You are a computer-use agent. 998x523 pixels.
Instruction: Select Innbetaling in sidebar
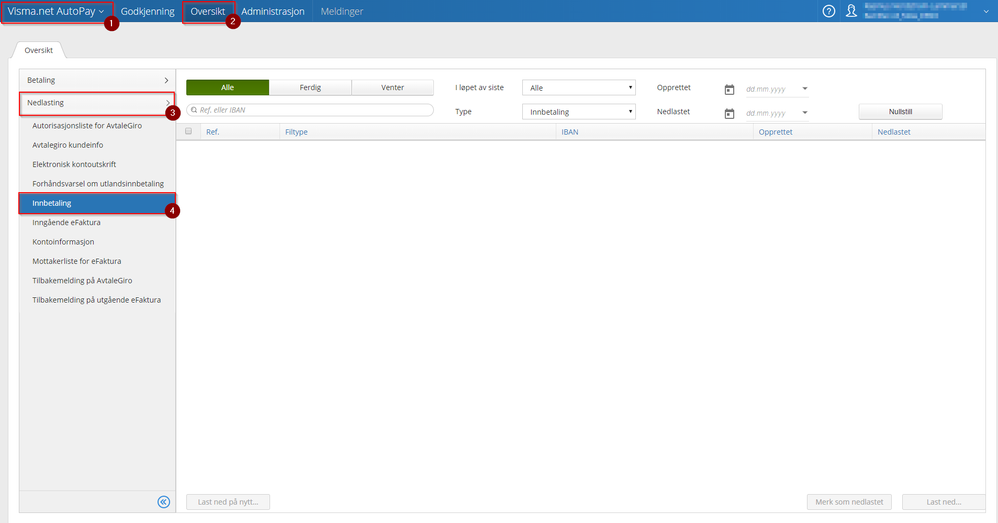click(x=97, y=204)
